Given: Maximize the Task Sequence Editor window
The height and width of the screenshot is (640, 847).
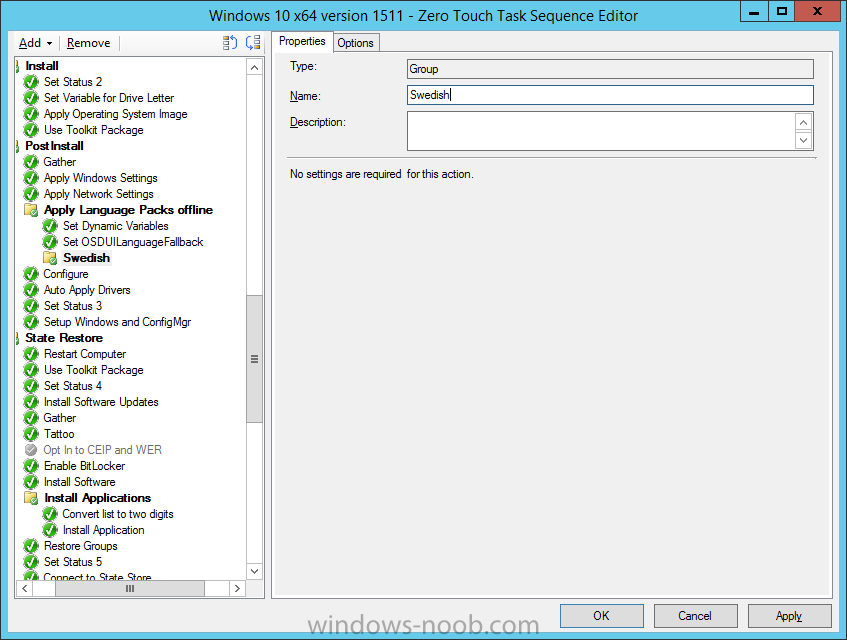Looking at the screenshot, I should pos(782,11).
